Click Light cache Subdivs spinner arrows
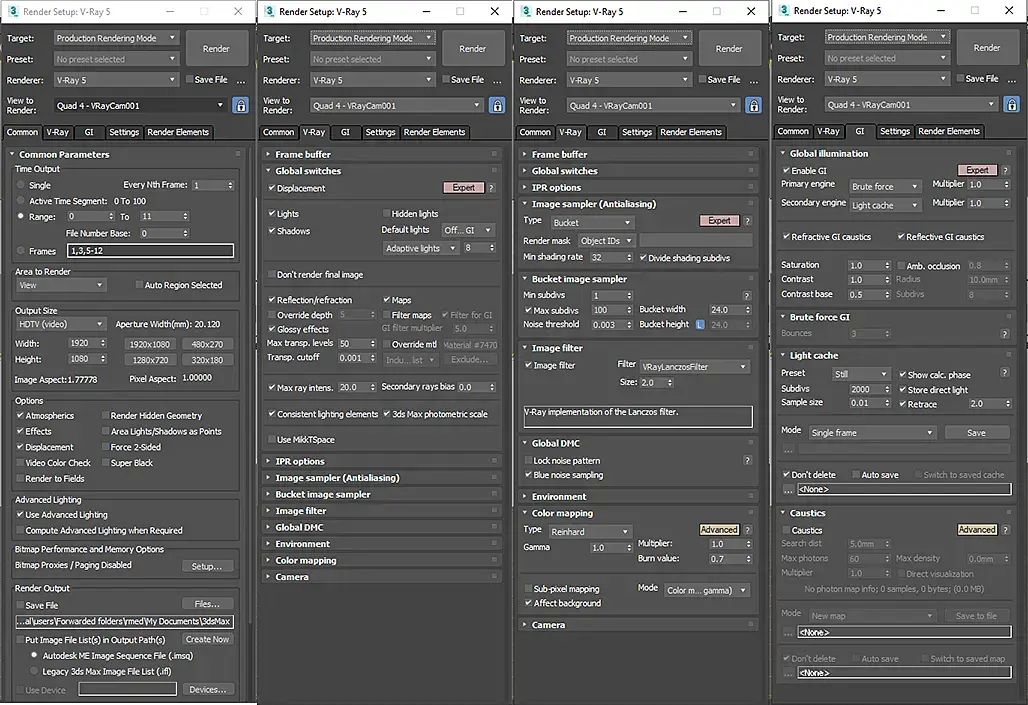1028x705 pixels. pyautogui.click(x=886, y=389)
